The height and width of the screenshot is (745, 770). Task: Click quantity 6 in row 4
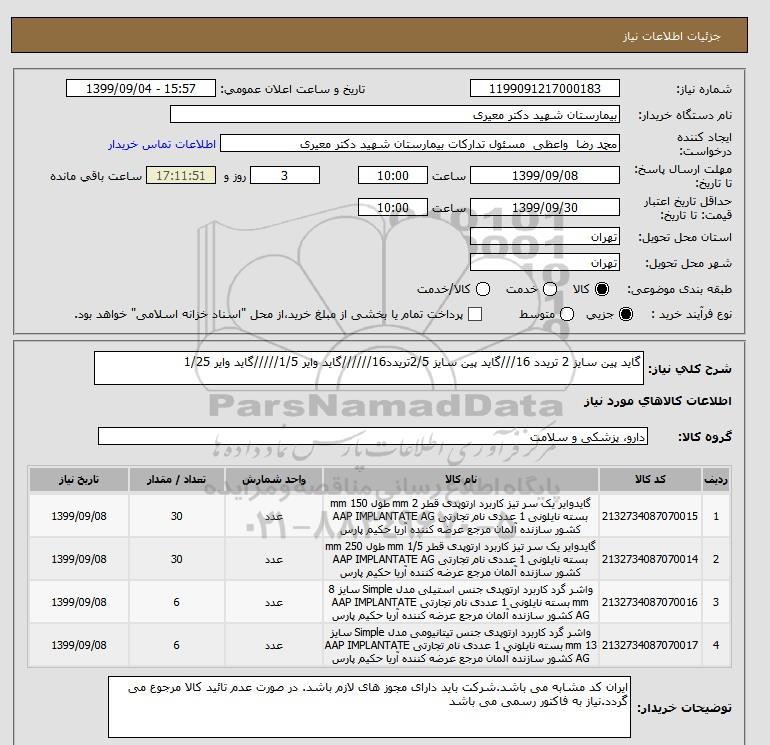pyautogui.click(x=176, y=645)
